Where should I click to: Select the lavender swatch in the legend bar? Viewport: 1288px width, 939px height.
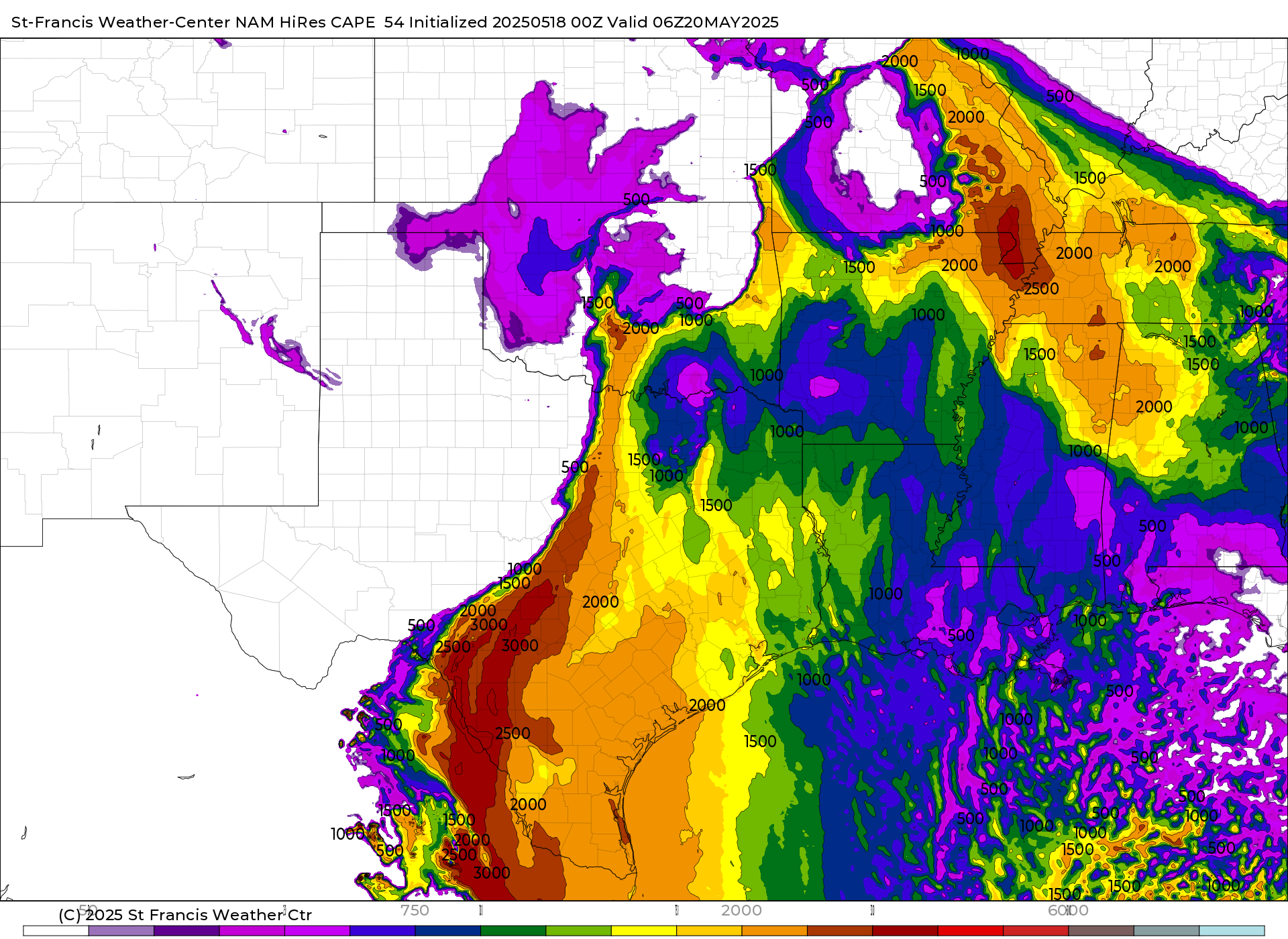point(121,931)
